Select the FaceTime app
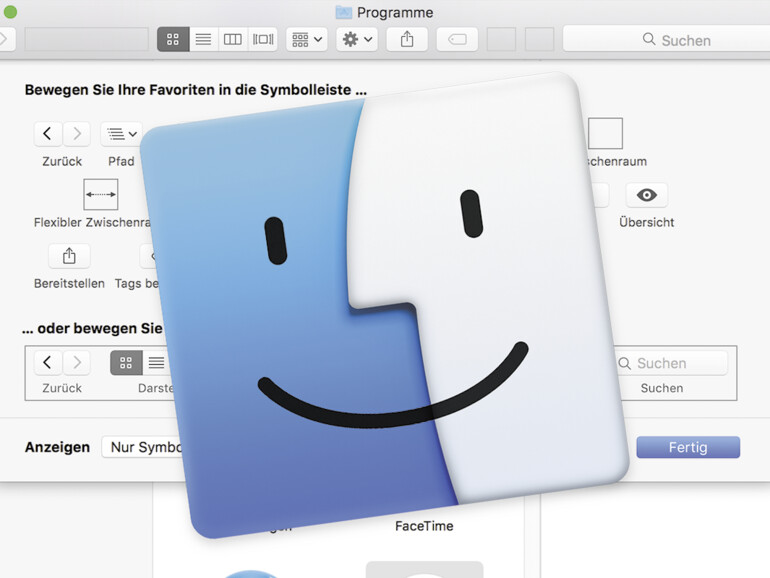This screenshot has height=578, width=770. click(x=424, y=526)
